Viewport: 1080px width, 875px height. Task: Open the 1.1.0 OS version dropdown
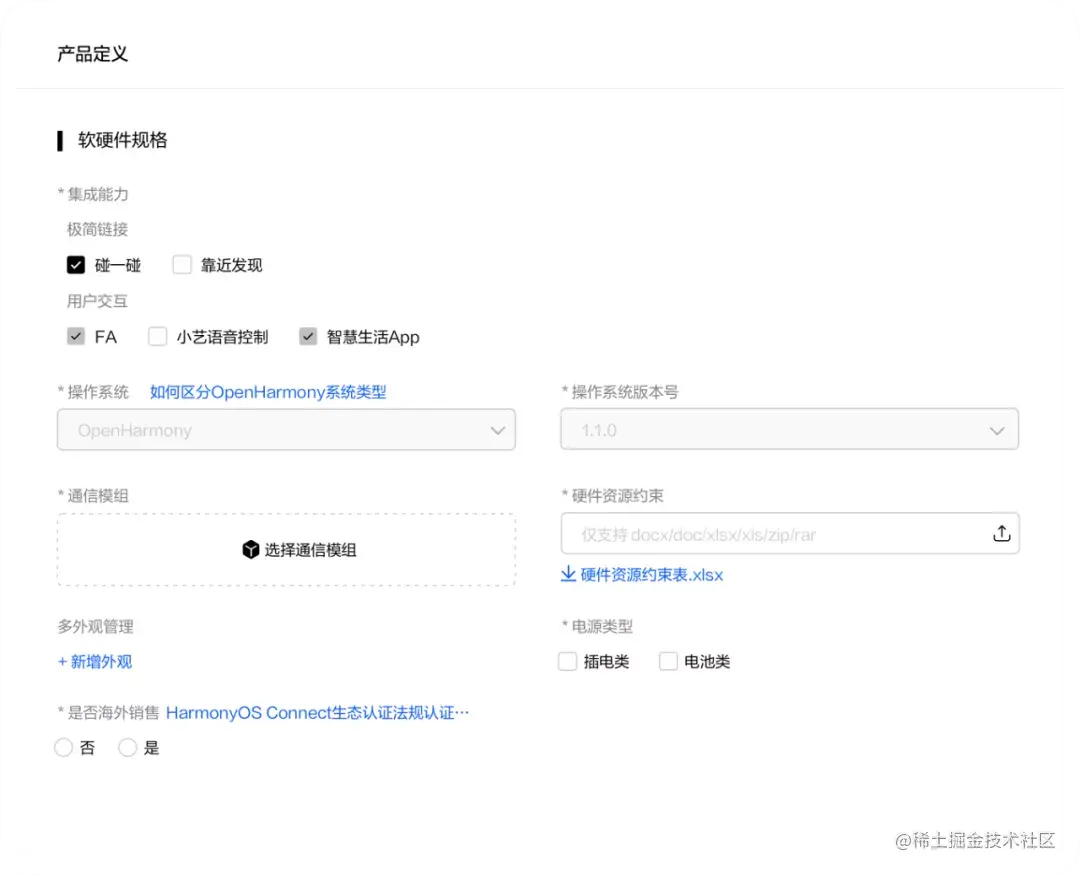[789, 430]
